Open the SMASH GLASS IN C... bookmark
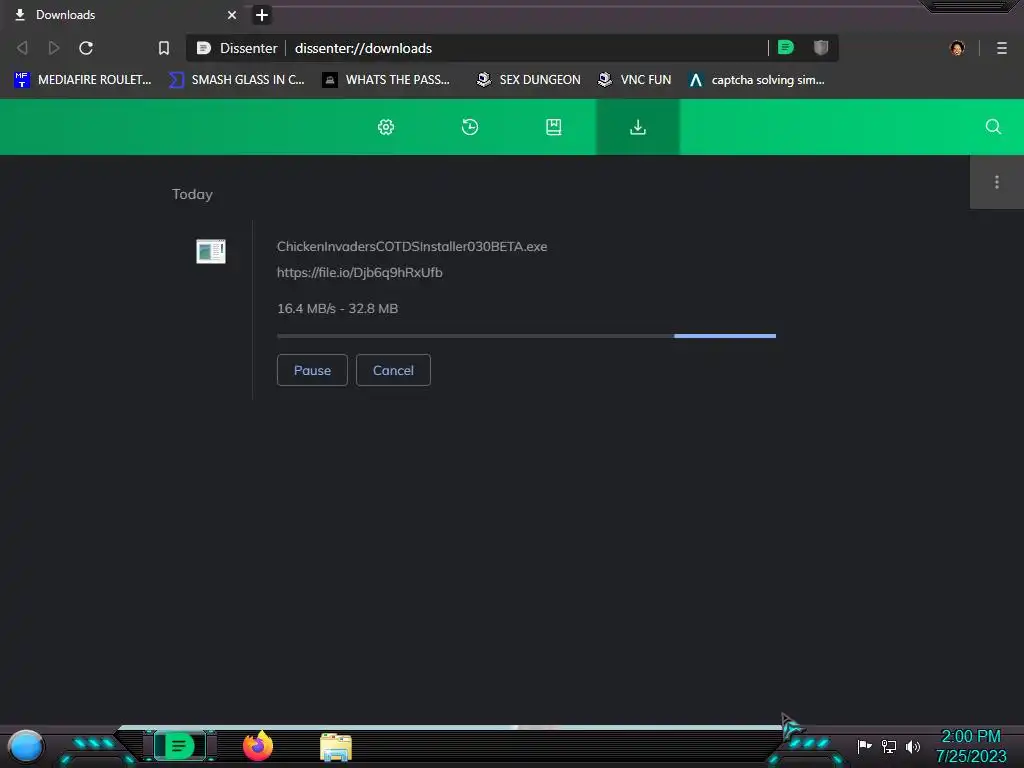 pos(237,80)
